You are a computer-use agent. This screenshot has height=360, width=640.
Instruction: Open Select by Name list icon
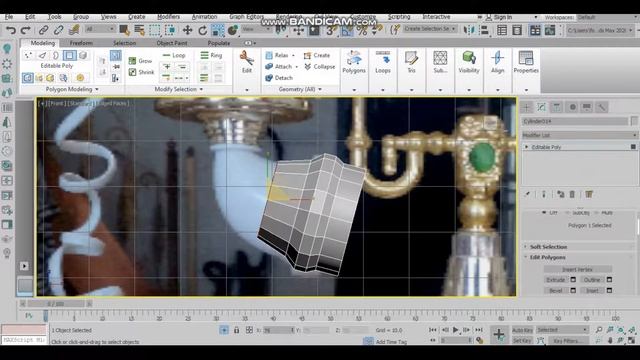coord(140,30)
